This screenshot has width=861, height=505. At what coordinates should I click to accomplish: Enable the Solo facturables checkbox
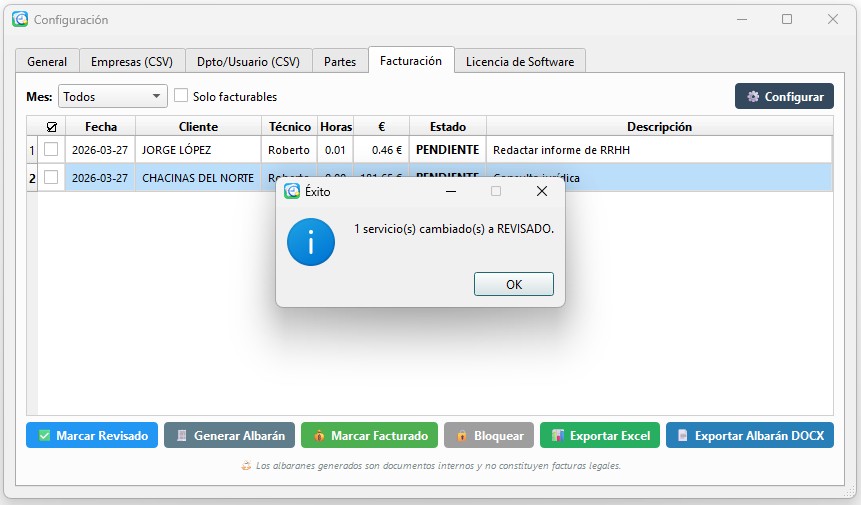click(x=181, y=96)
